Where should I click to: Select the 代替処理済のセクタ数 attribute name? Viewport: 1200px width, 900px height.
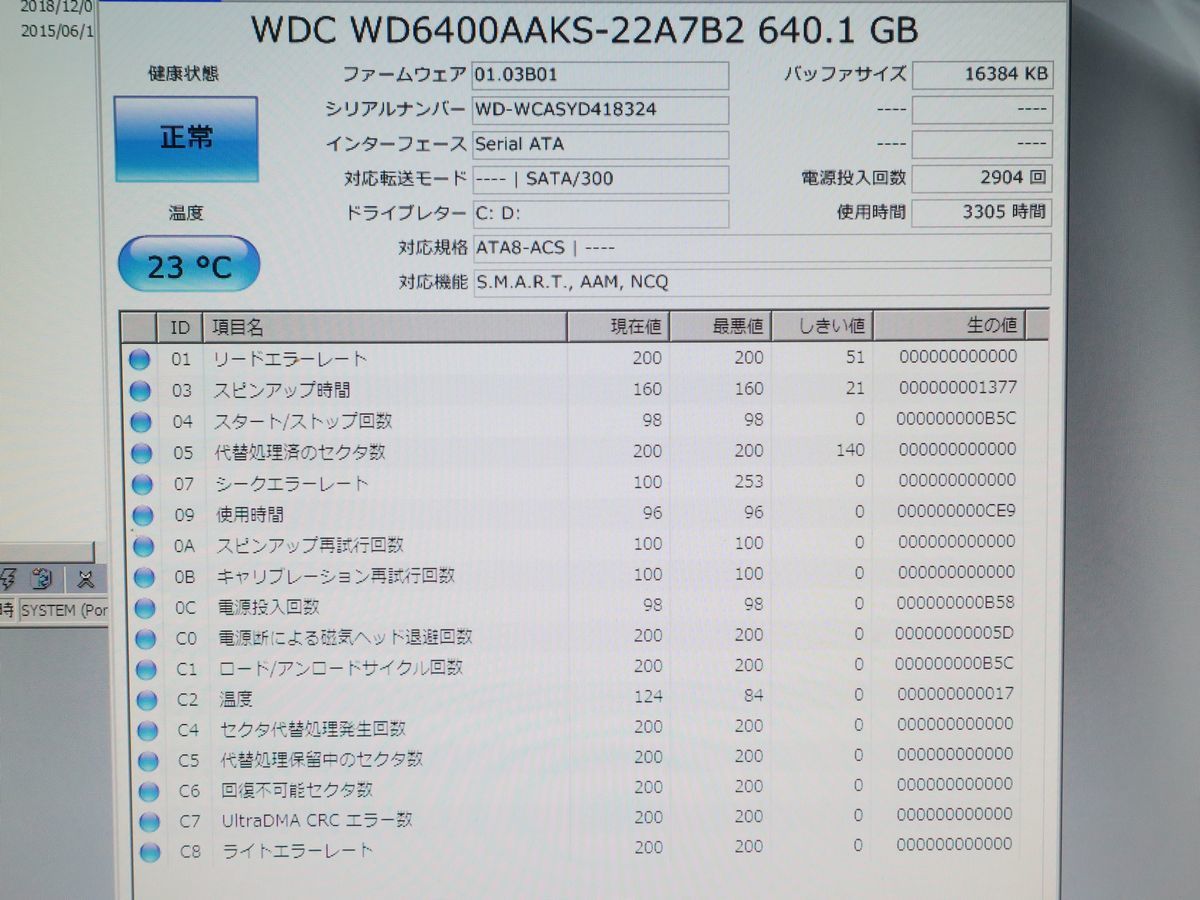click(x=300, y=453)
